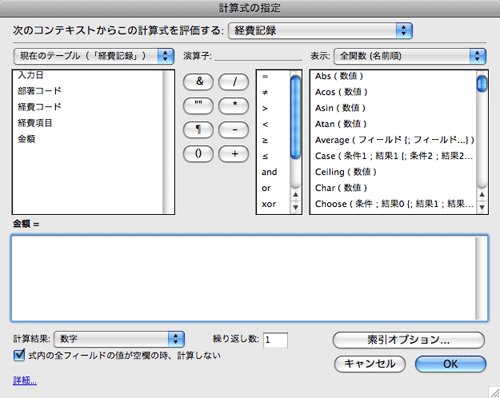The width and height of the screenshot is (500, 398).
Task: Insert the double quotes operator
Action: [198, 106]
